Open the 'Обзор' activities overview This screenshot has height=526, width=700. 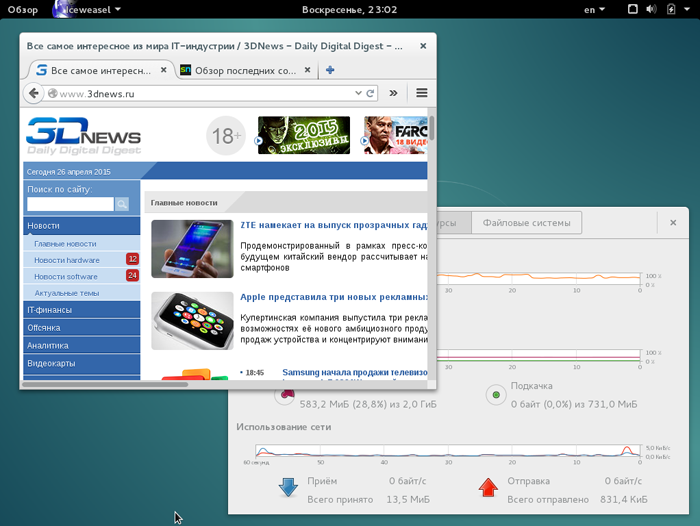[23, 9]
